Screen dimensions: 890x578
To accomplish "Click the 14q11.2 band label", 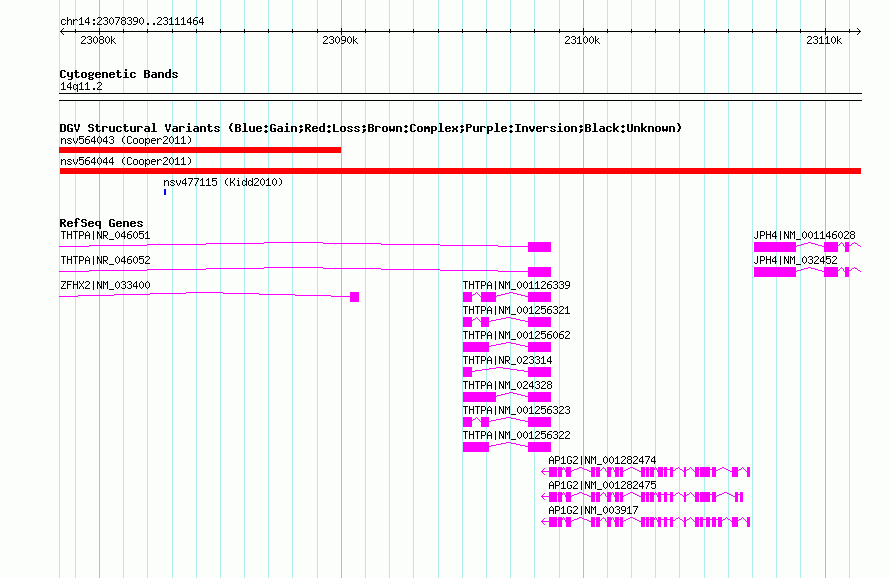I will tap(81, 86).
